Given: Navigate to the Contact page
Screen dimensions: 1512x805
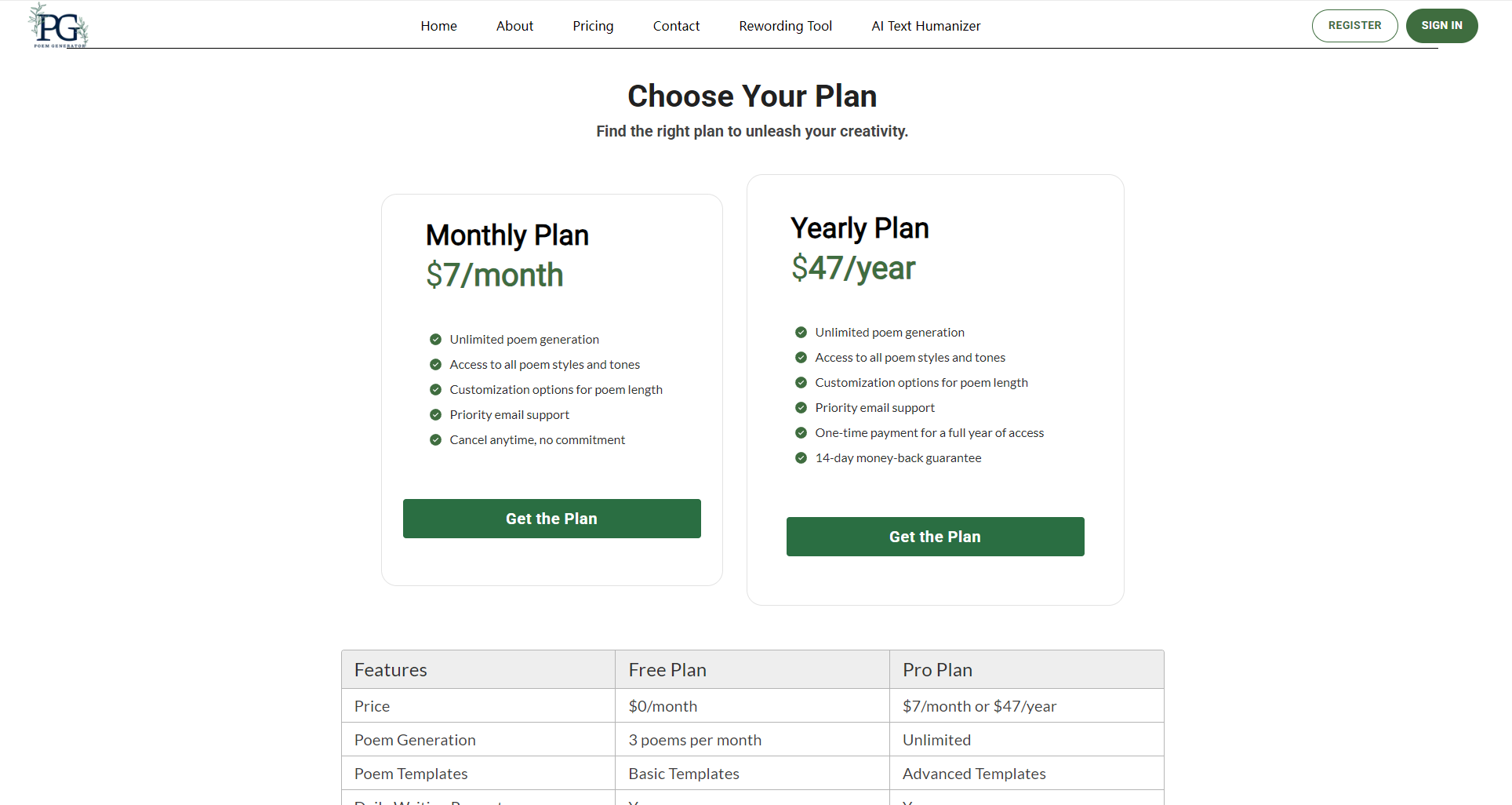Looking at the screenshot, I should pos(676,26).
